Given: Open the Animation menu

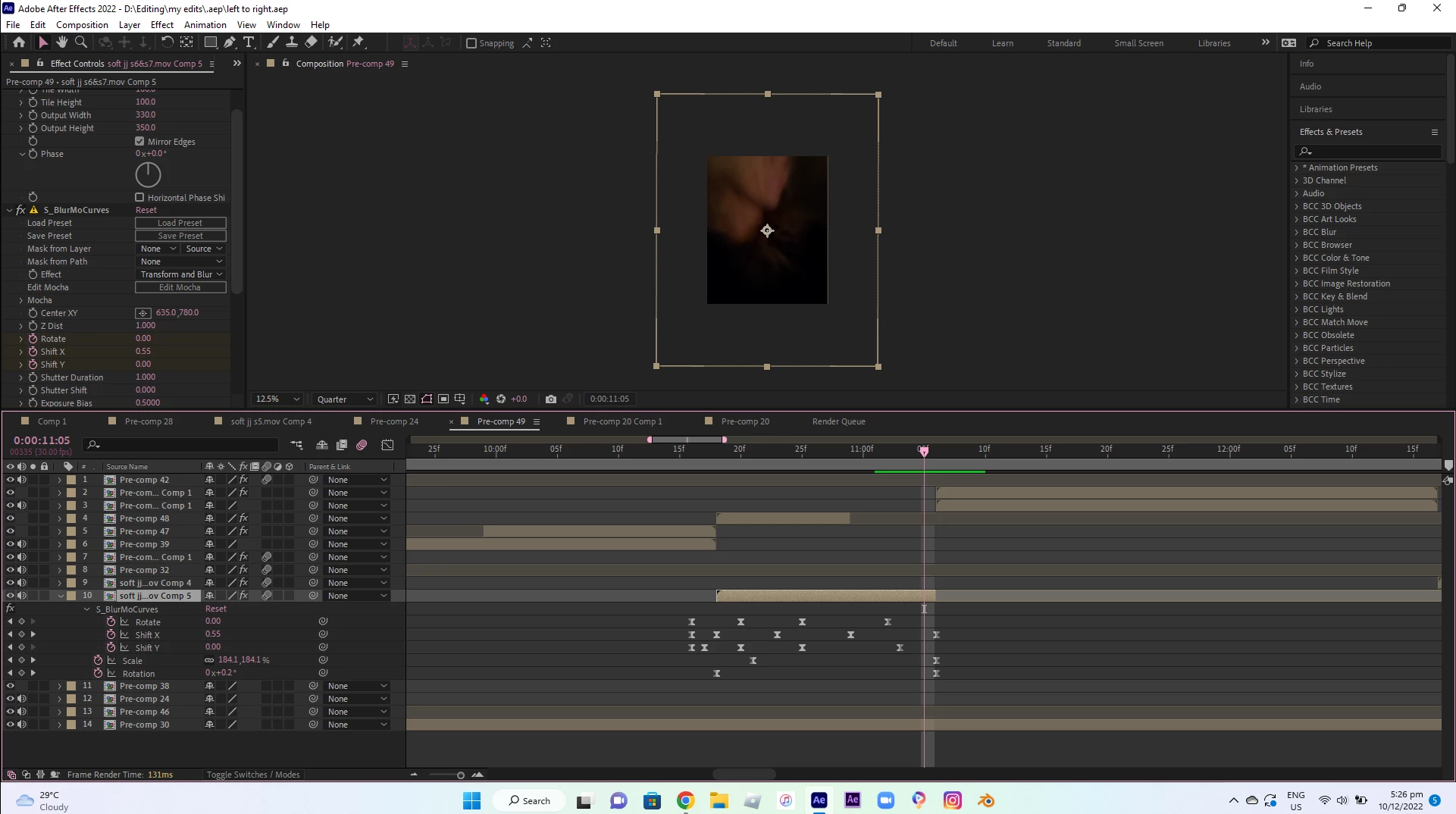Looking at the screenshot, I should (205, 24).
